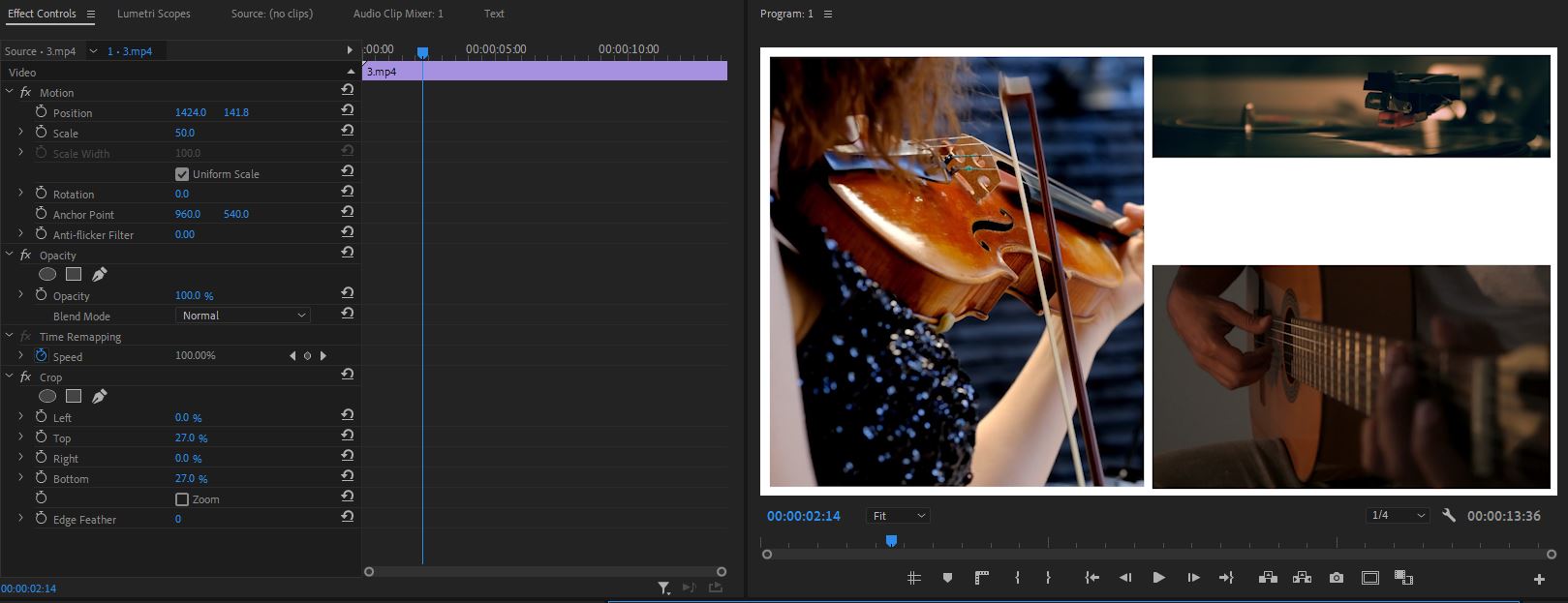Play the program monitor sequence

tap(1158, 578)
